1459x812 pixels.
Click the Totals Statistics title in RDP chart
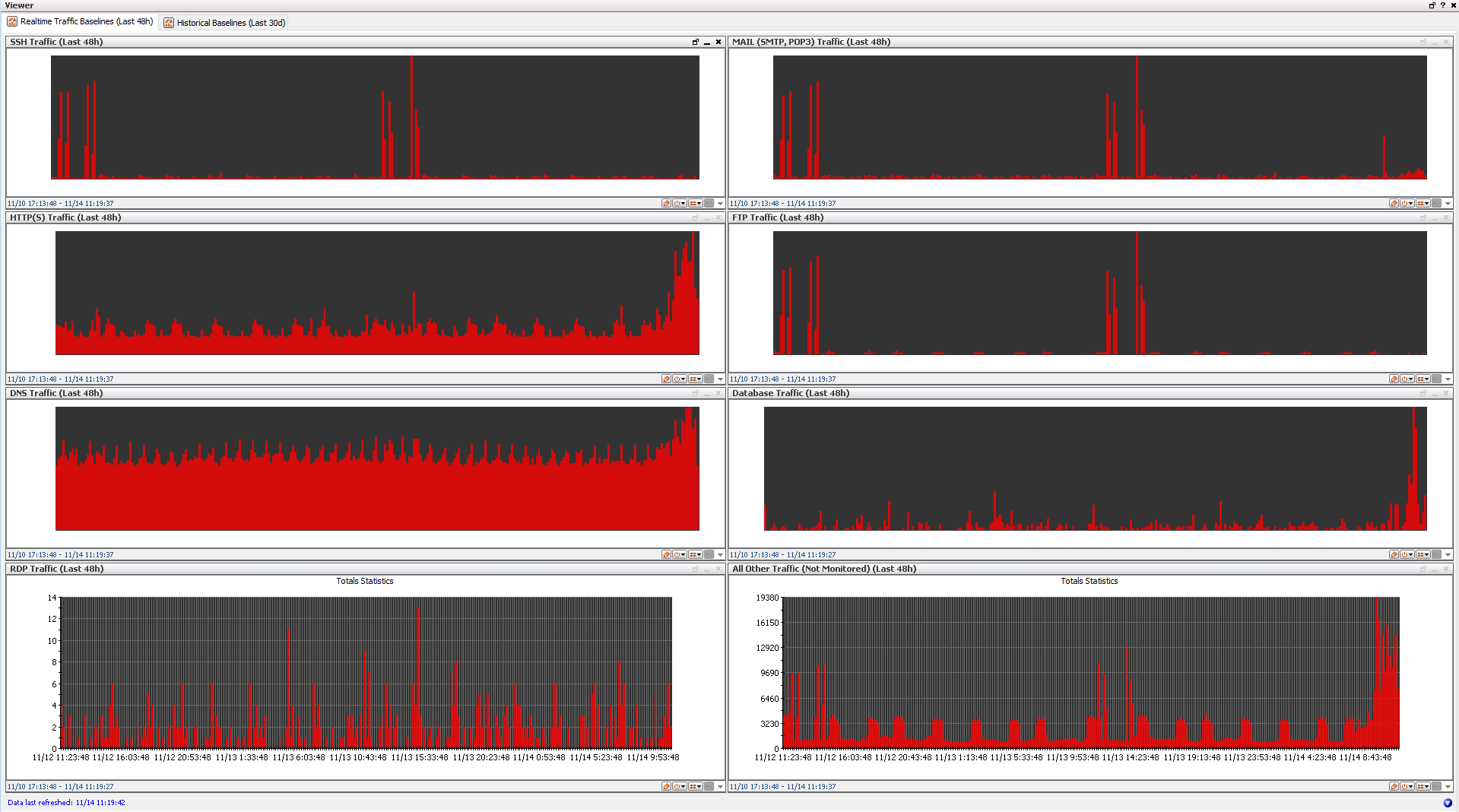tap(365, 582)
